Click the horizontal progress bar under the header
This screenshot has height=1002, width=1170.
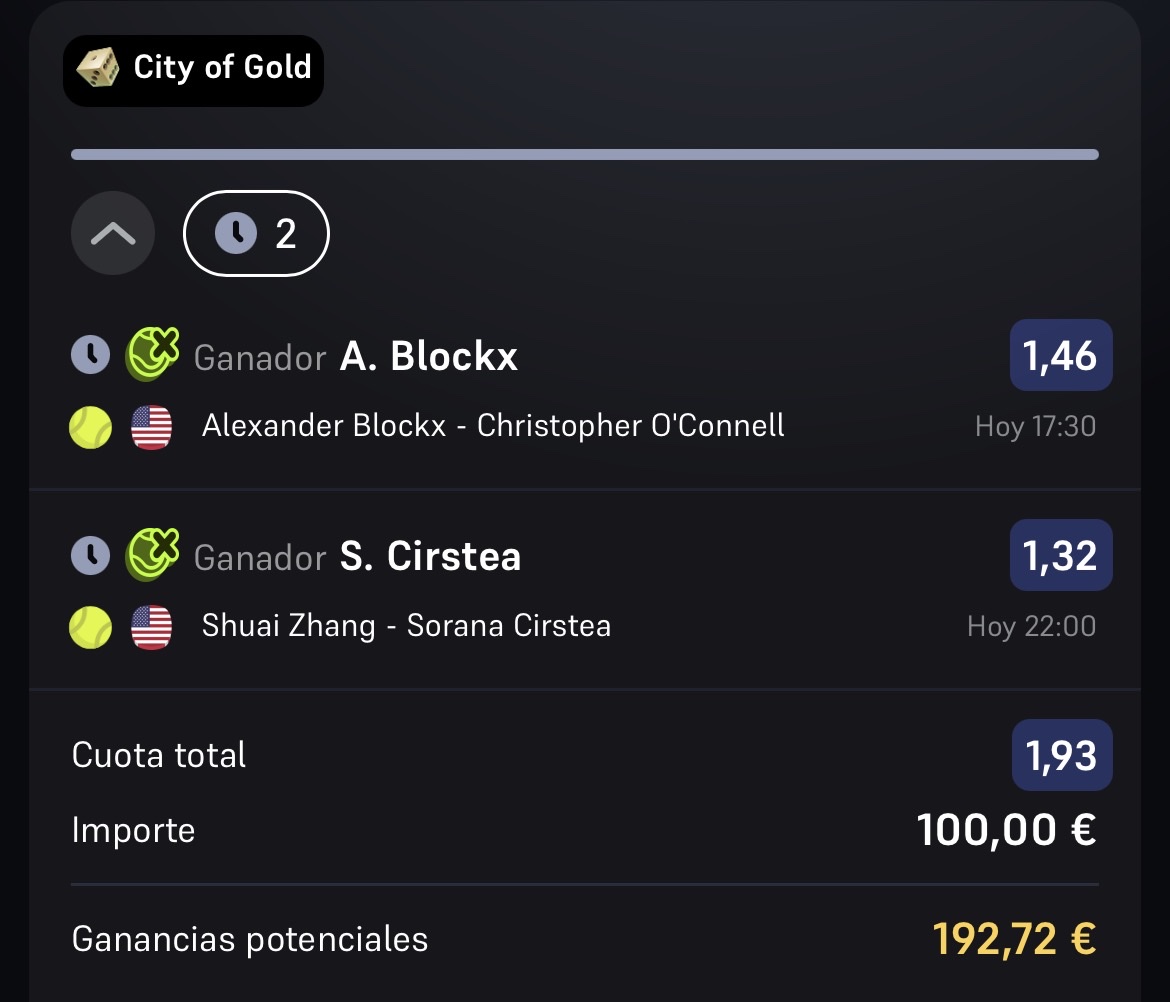click(x=585, y=154)
